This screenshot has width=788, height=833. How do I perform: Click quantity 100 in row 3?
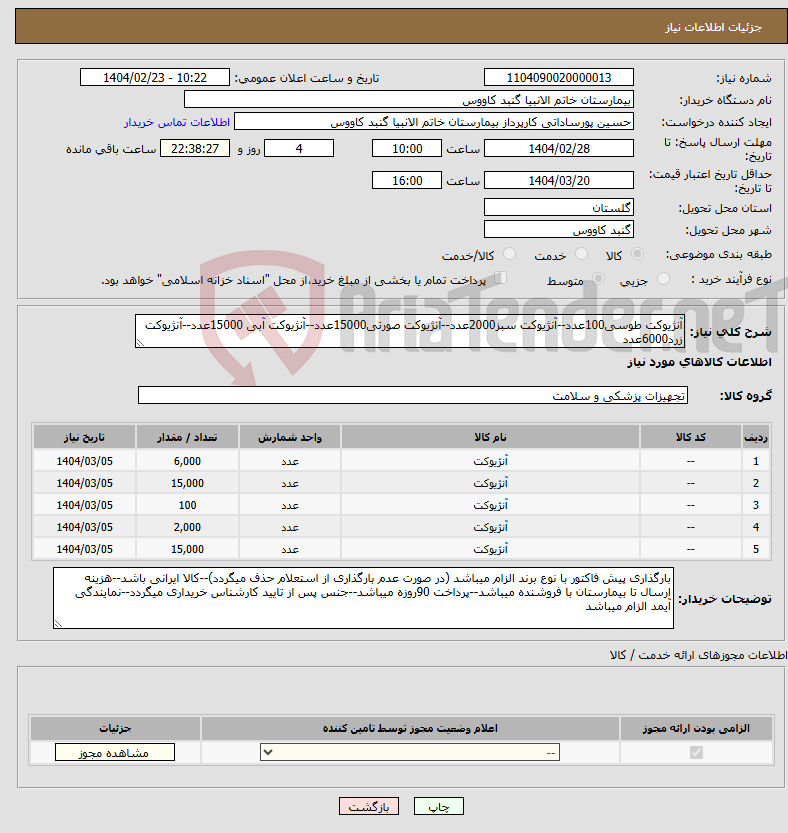pos(188,505)
